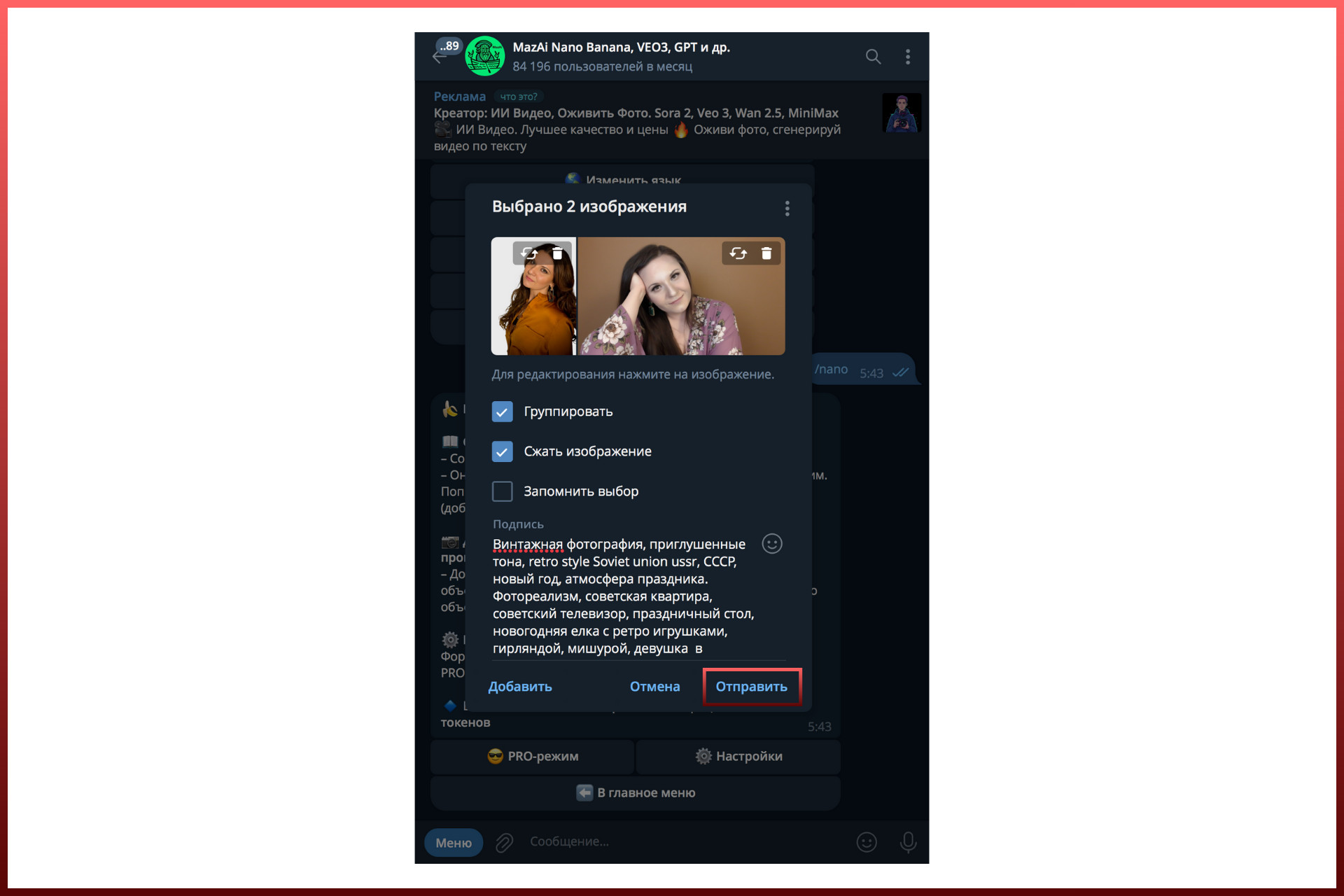Screen dimensions: 1344x896
Task: Click the 'что это?' ad label
Action: (x=519, y=97)
